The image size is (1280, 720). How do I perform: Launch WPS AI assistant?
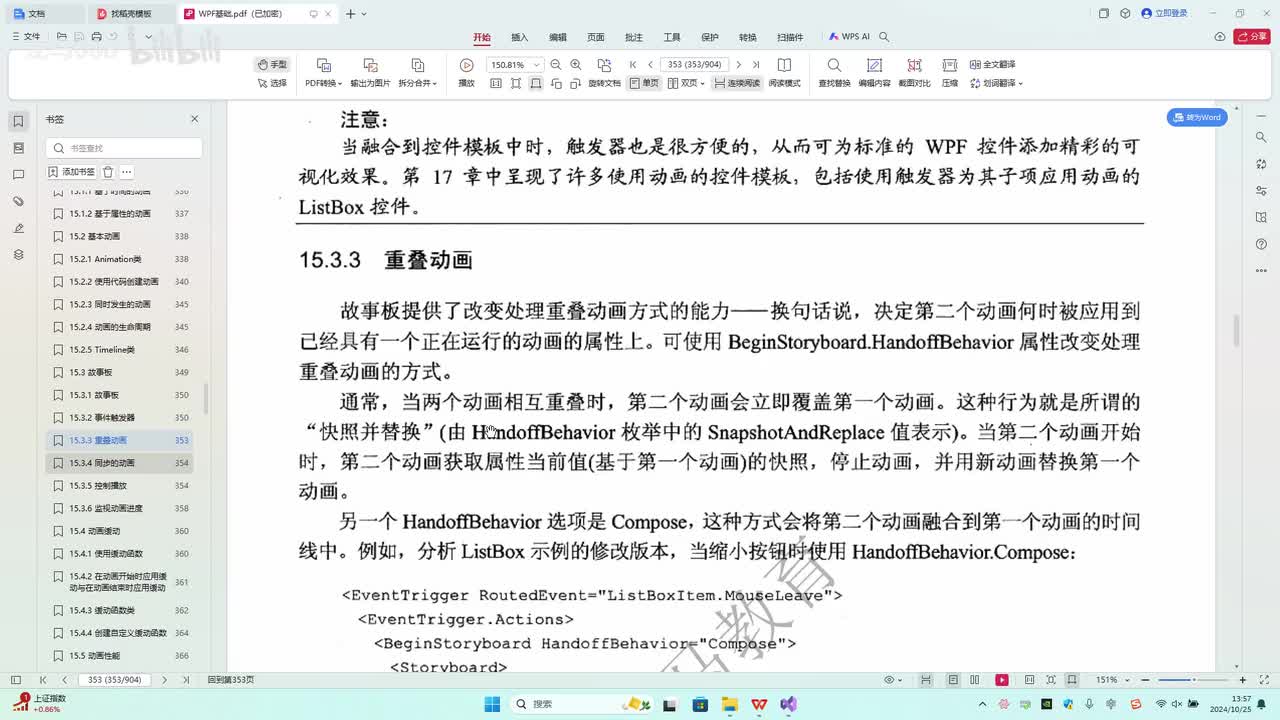pos(850,37)
